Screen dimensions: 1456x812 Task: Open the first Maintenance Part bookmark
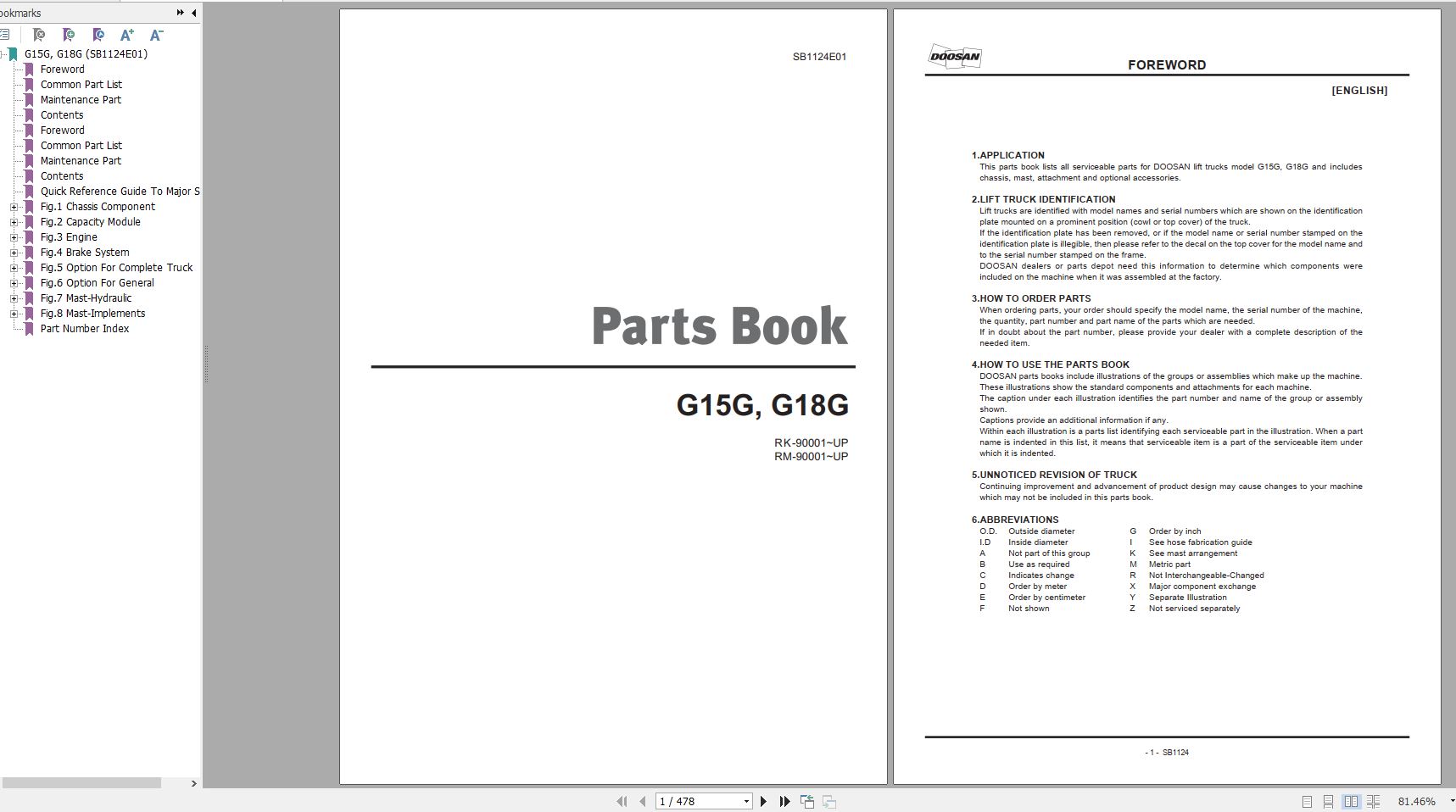81,100
